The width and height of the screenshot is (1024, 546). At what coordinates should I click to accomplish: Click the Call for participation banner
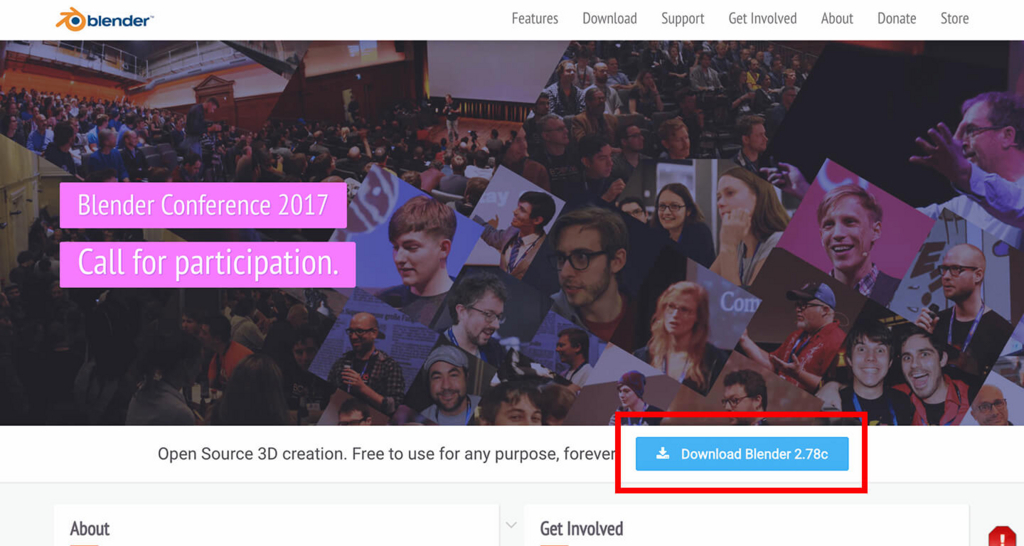point(208,265)
